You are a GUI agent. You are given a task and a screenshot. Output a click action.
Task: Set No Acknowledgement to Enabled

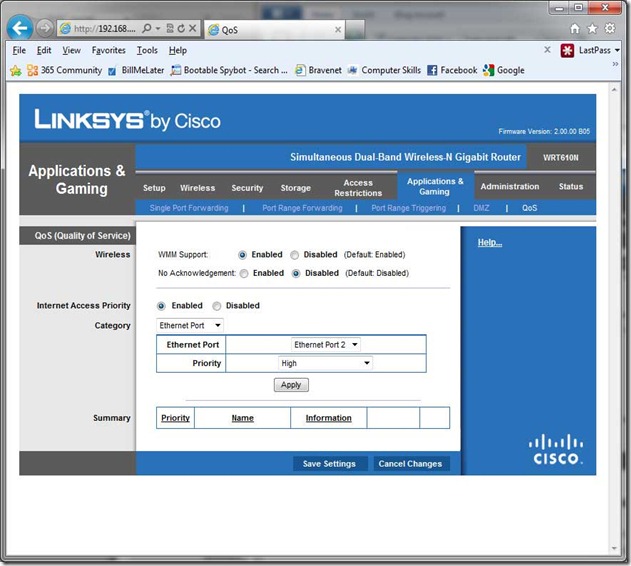point(244,274)
